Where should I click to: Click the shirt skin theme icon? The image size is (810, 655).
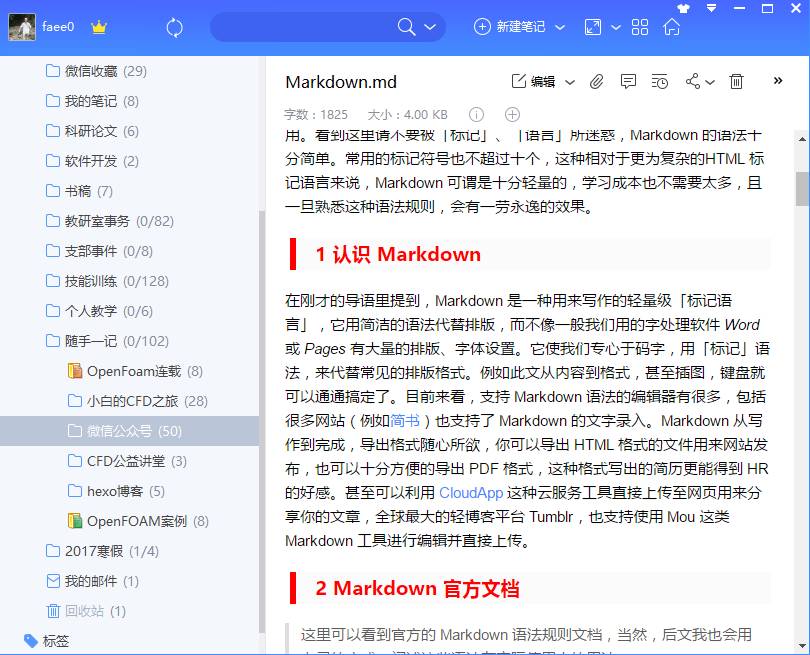(x=683, y=8)
